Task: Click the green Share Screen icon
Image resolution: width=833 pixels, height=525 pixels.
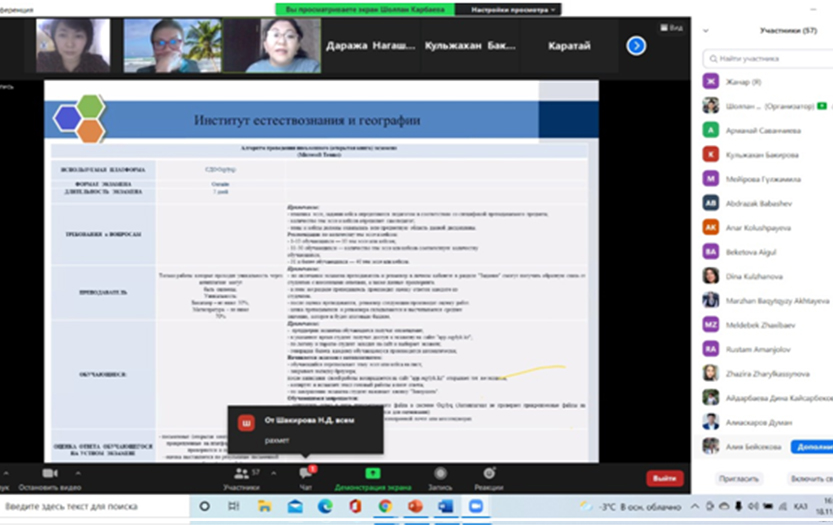Action: click(373, 473)
